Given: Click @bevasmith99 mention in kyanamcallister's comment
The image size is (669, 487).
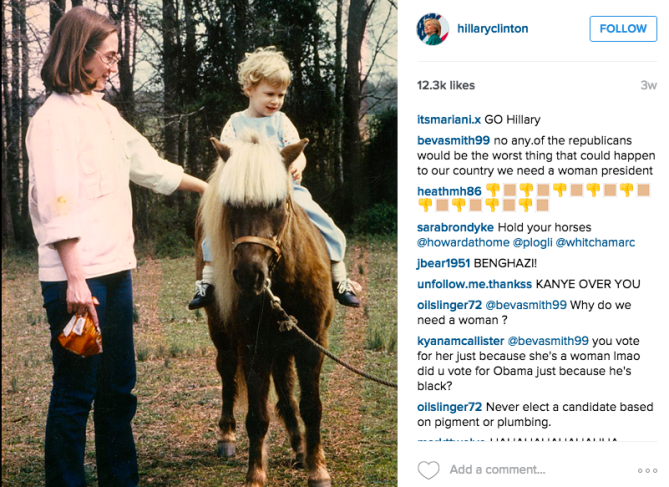Looking at the screenshot, I should tap(548, 341).
